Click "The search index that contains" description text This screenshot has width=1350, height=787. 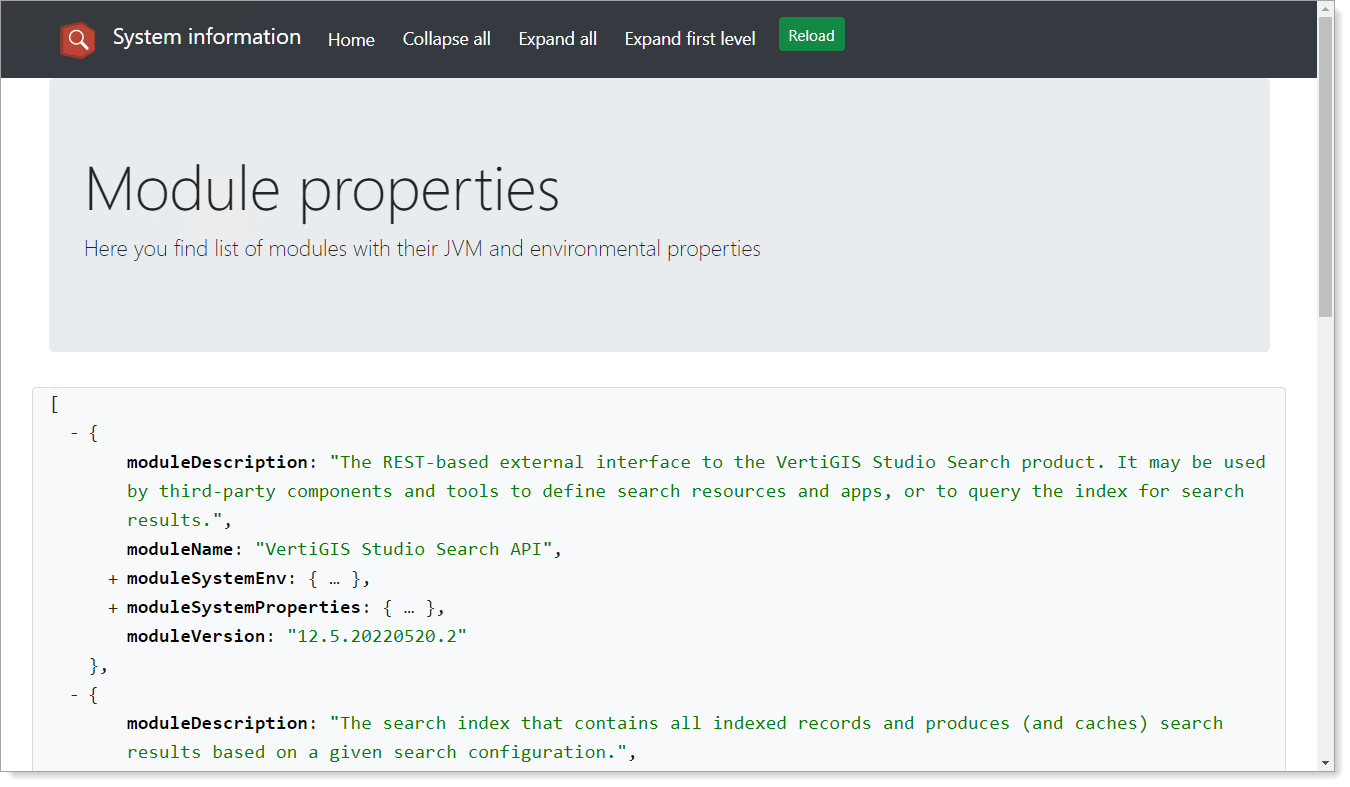(675, 737)
